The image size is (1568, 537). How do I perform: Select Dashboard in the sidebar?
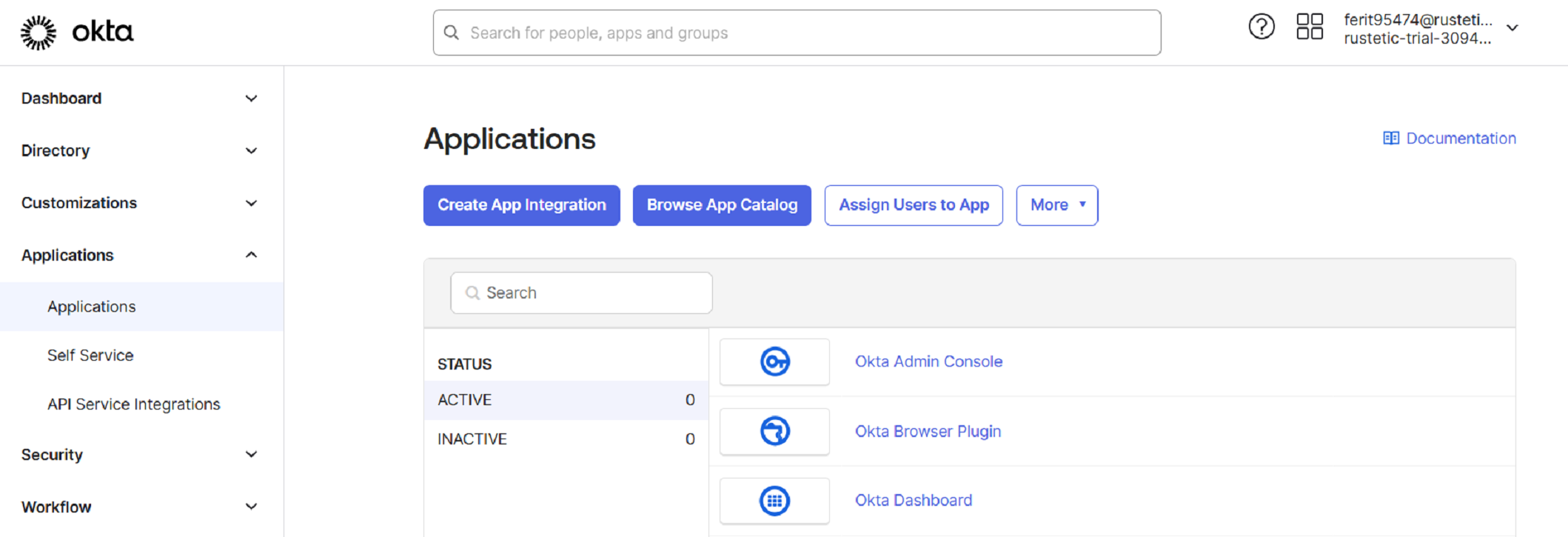[61, 99]
